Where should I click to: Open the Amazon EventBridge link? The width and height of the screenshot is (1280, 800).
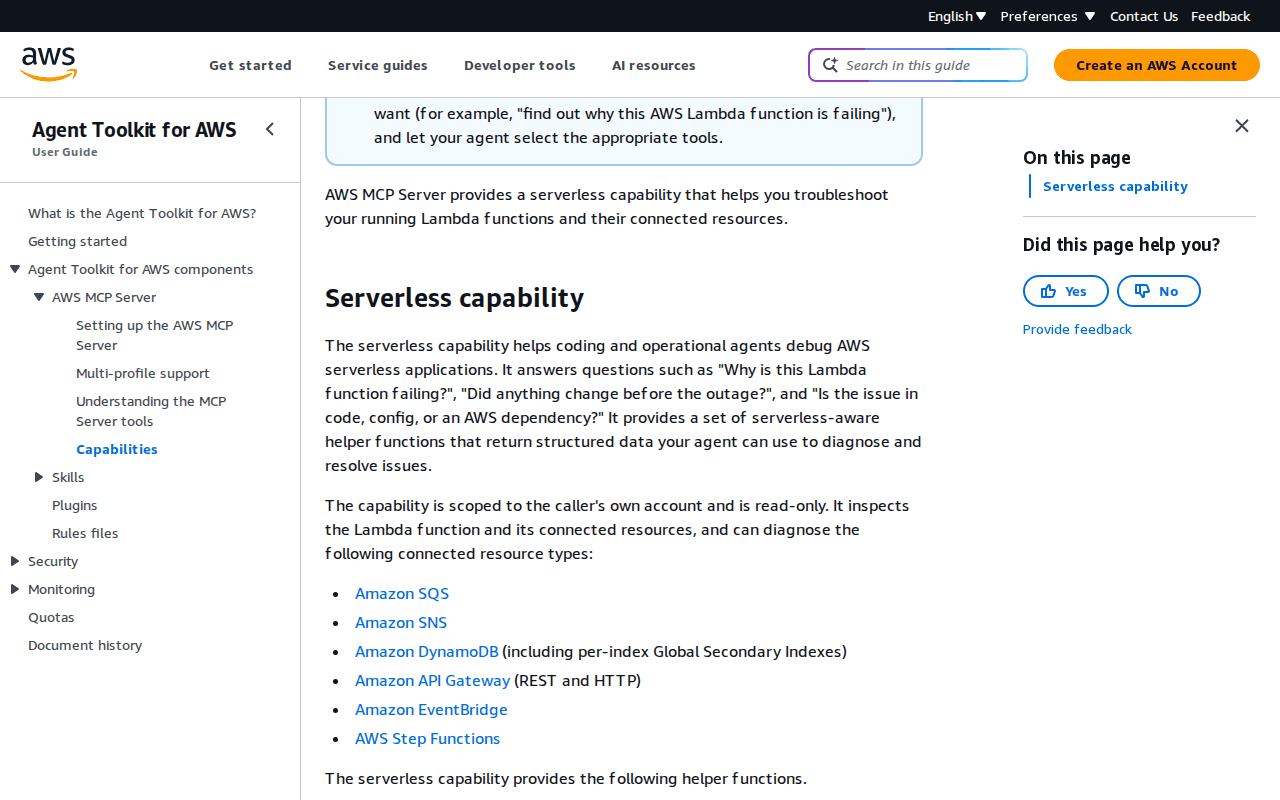(431, 709)
